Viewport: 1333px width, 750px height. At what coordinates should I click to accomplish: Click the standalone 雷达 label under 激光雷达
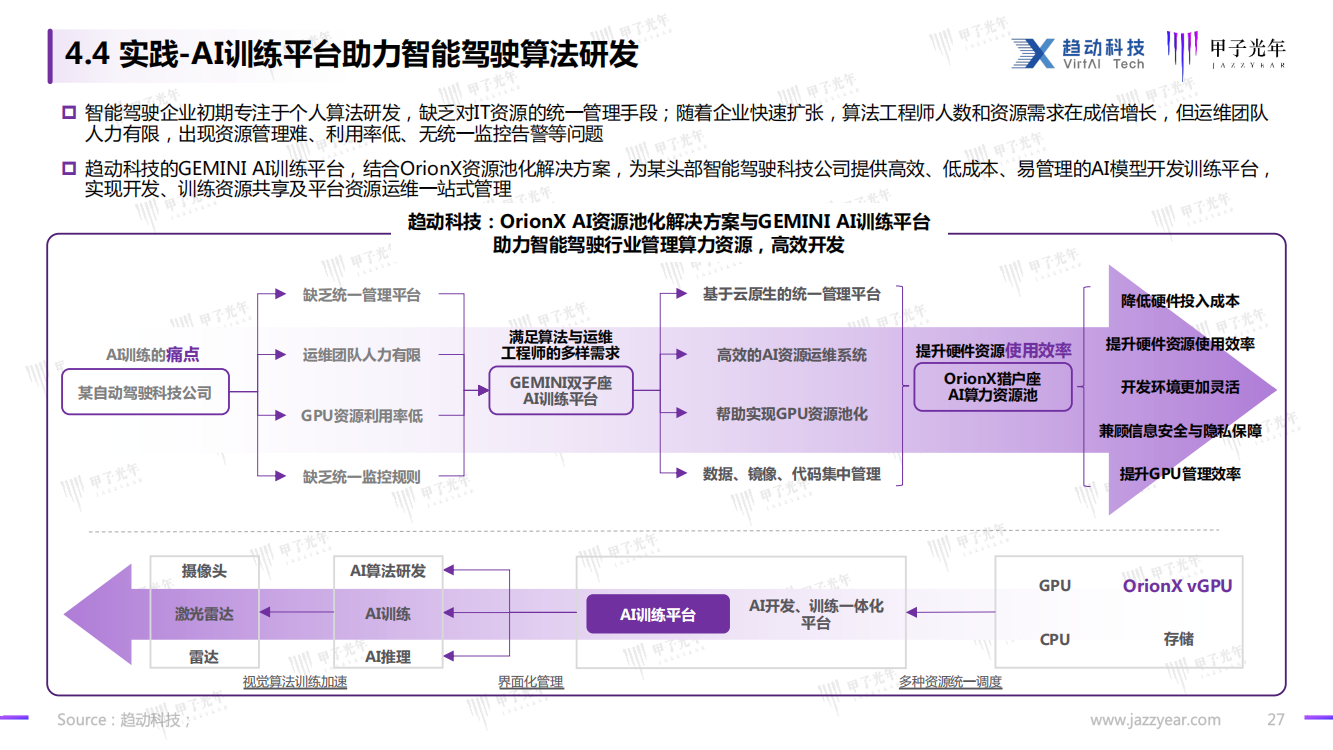click(x=204, y=657)
